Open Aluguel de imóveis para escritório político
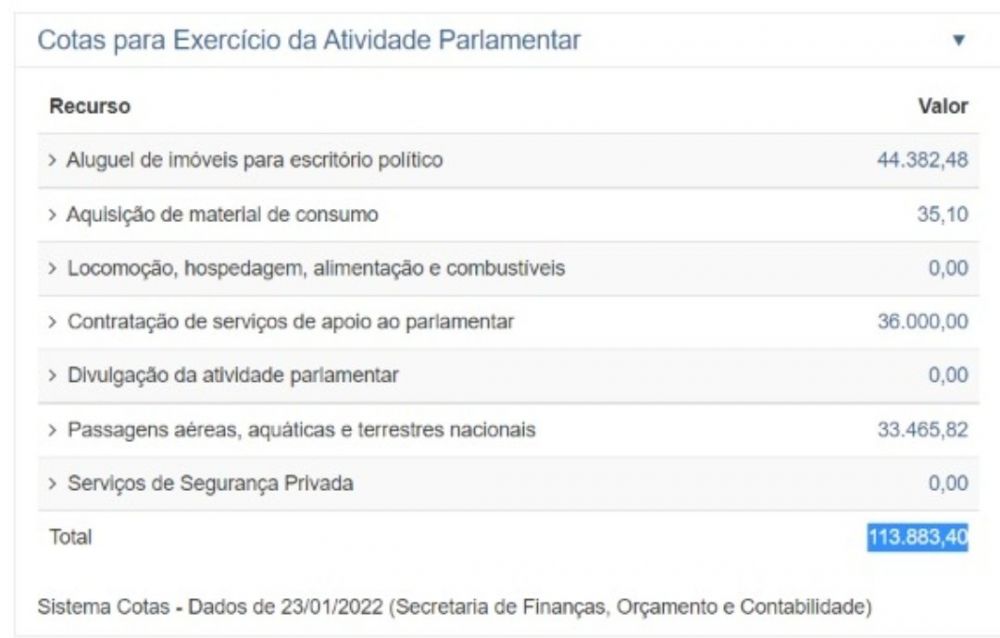The height and width of the screenshot is (638, 1000). point(254,160)
